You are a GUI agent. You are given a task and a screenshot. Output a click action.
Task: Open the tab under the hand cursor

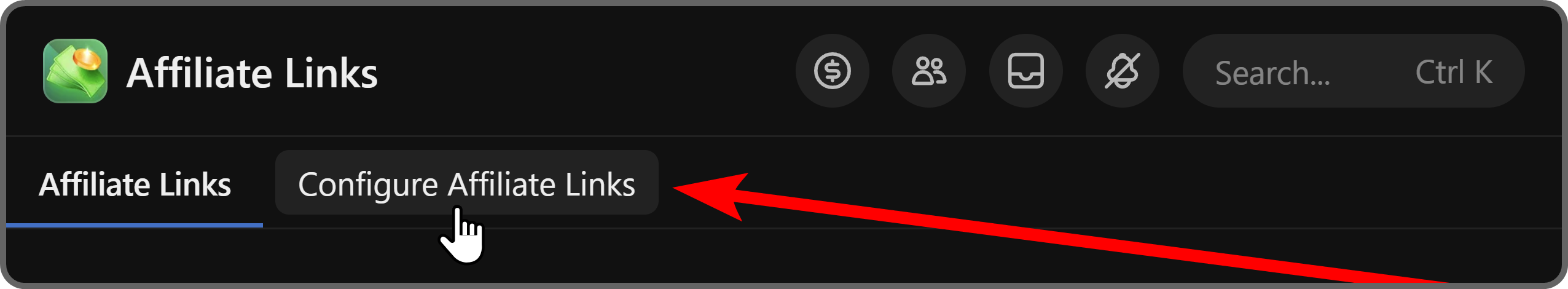(467, 183)
